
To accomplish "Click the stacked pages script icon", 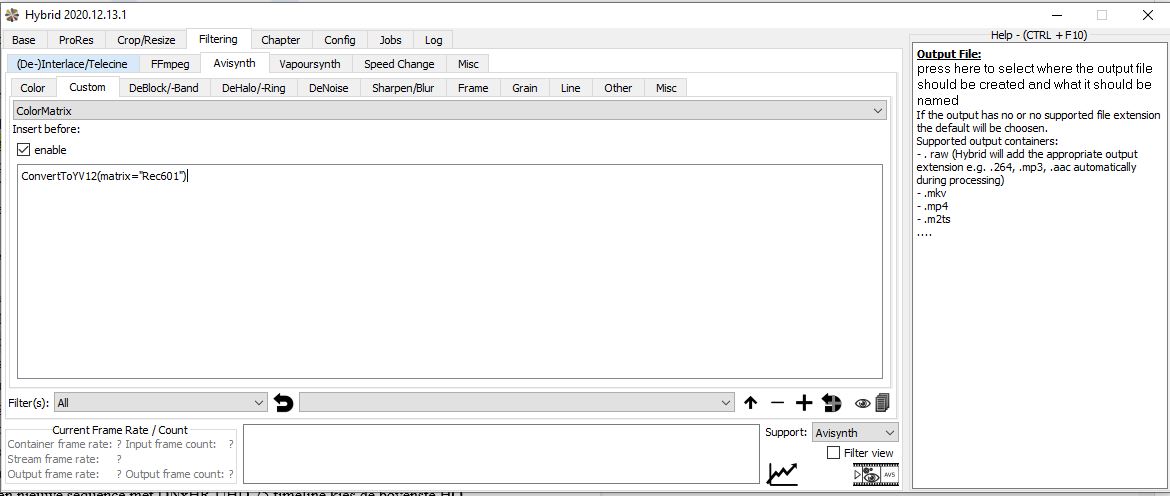I will click(x=882, y=403).
